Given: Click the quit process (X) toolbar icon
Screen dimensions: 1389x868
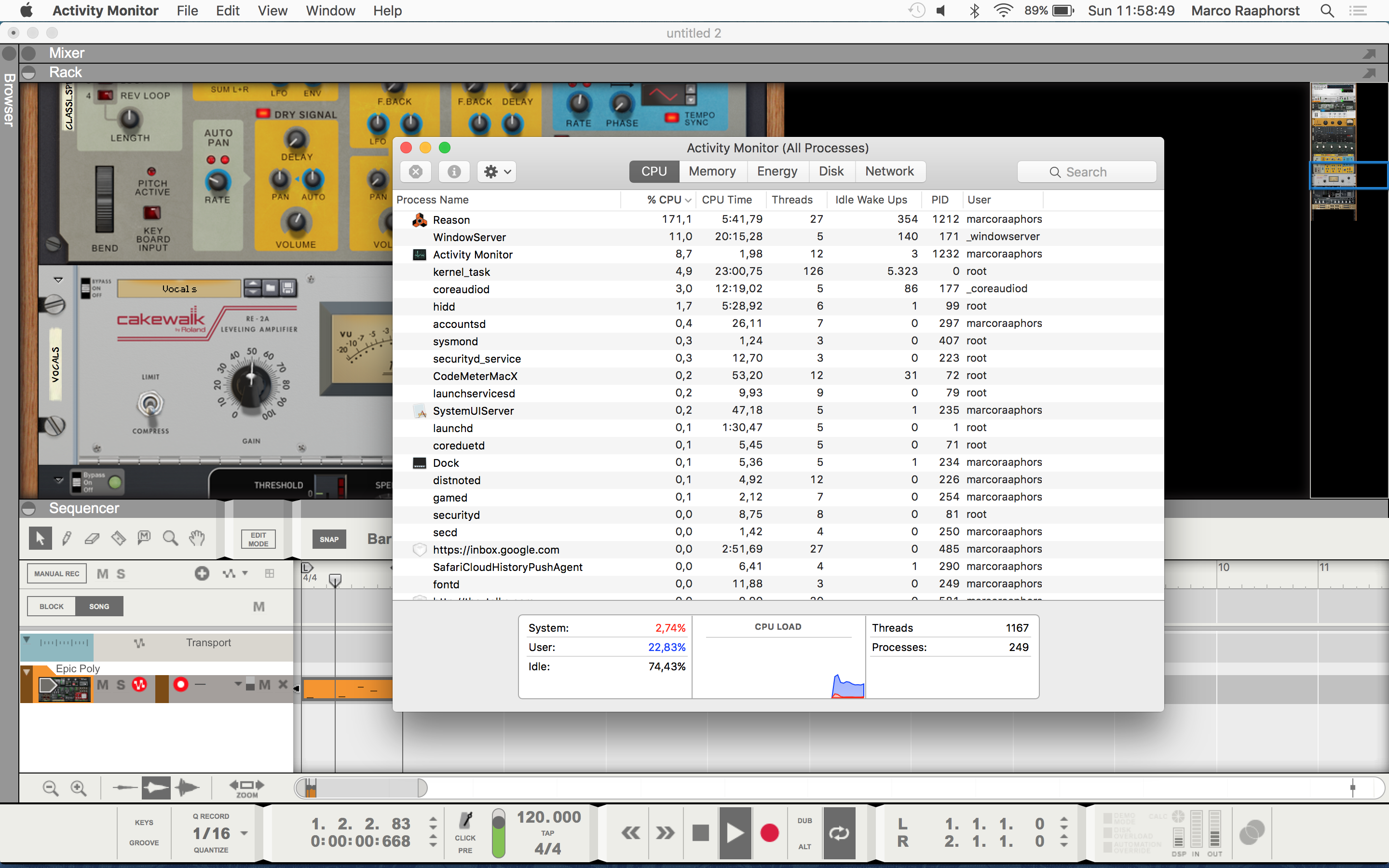Looking at the screenshot, I should tap(416, 172).
